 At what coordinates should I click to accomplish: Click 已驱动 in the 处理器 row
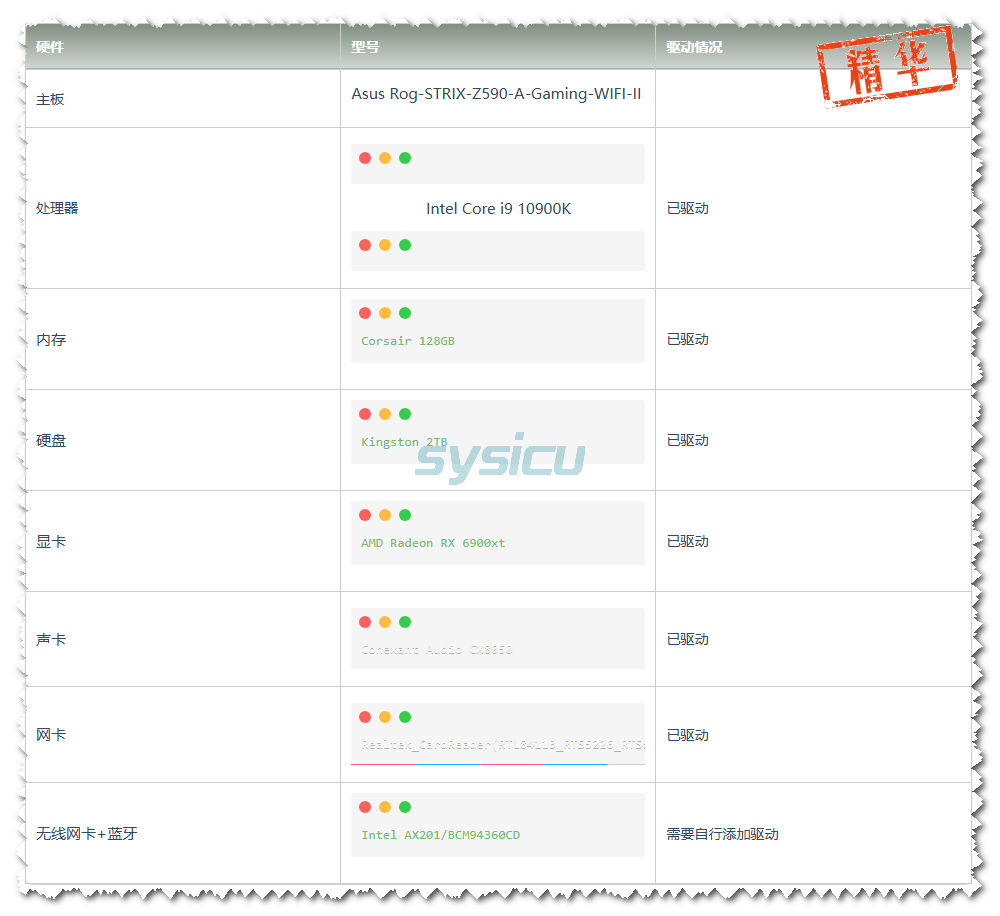[688, 209]
